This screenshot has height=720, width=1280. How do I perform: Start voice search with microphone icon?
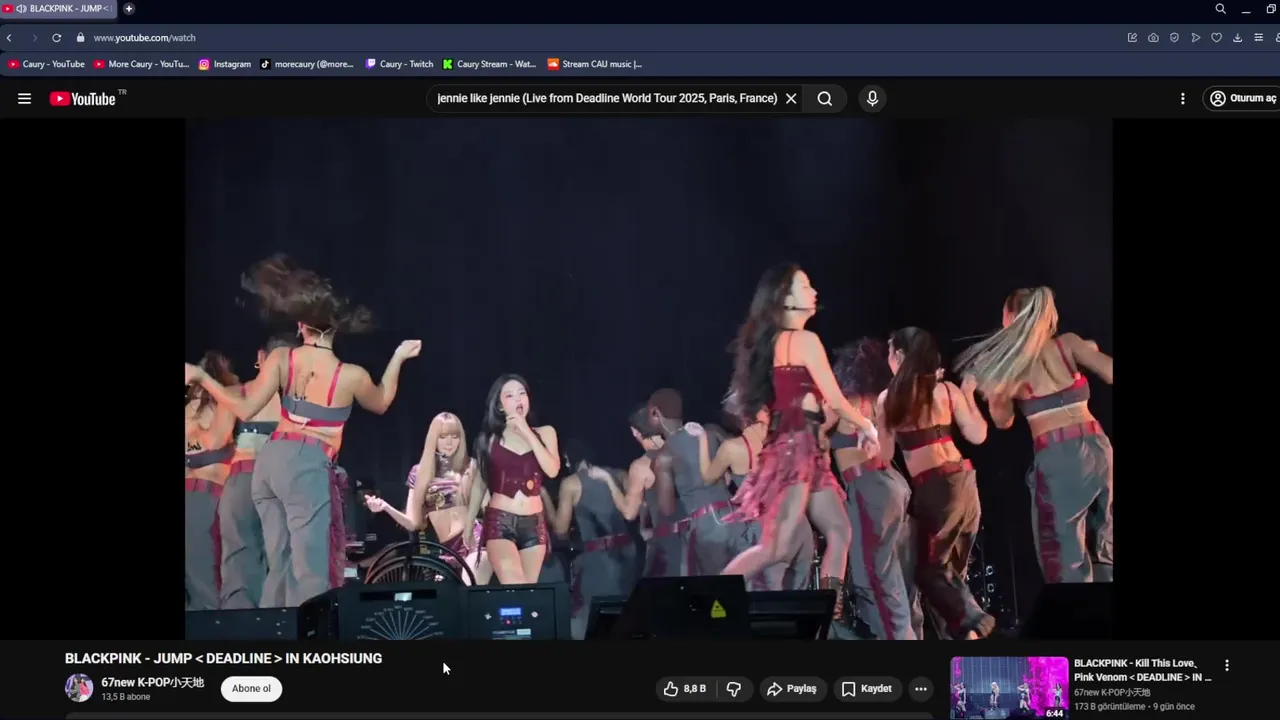click(872, 98)
